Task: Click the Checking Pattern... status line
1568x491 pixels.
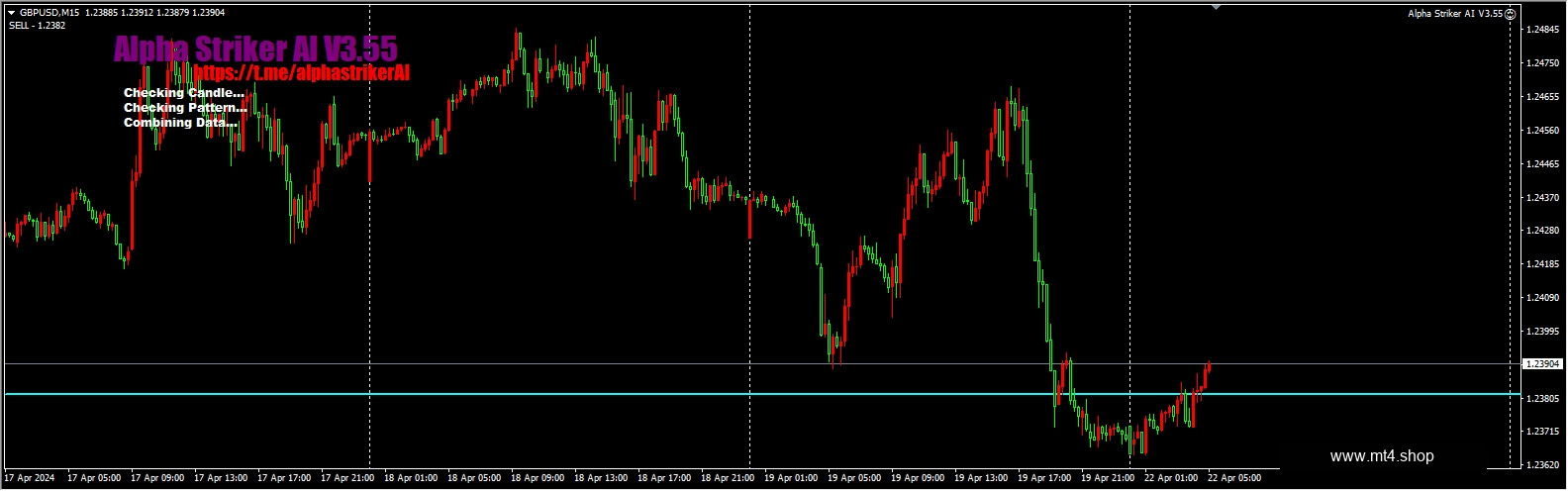Action: coord(185,108)
